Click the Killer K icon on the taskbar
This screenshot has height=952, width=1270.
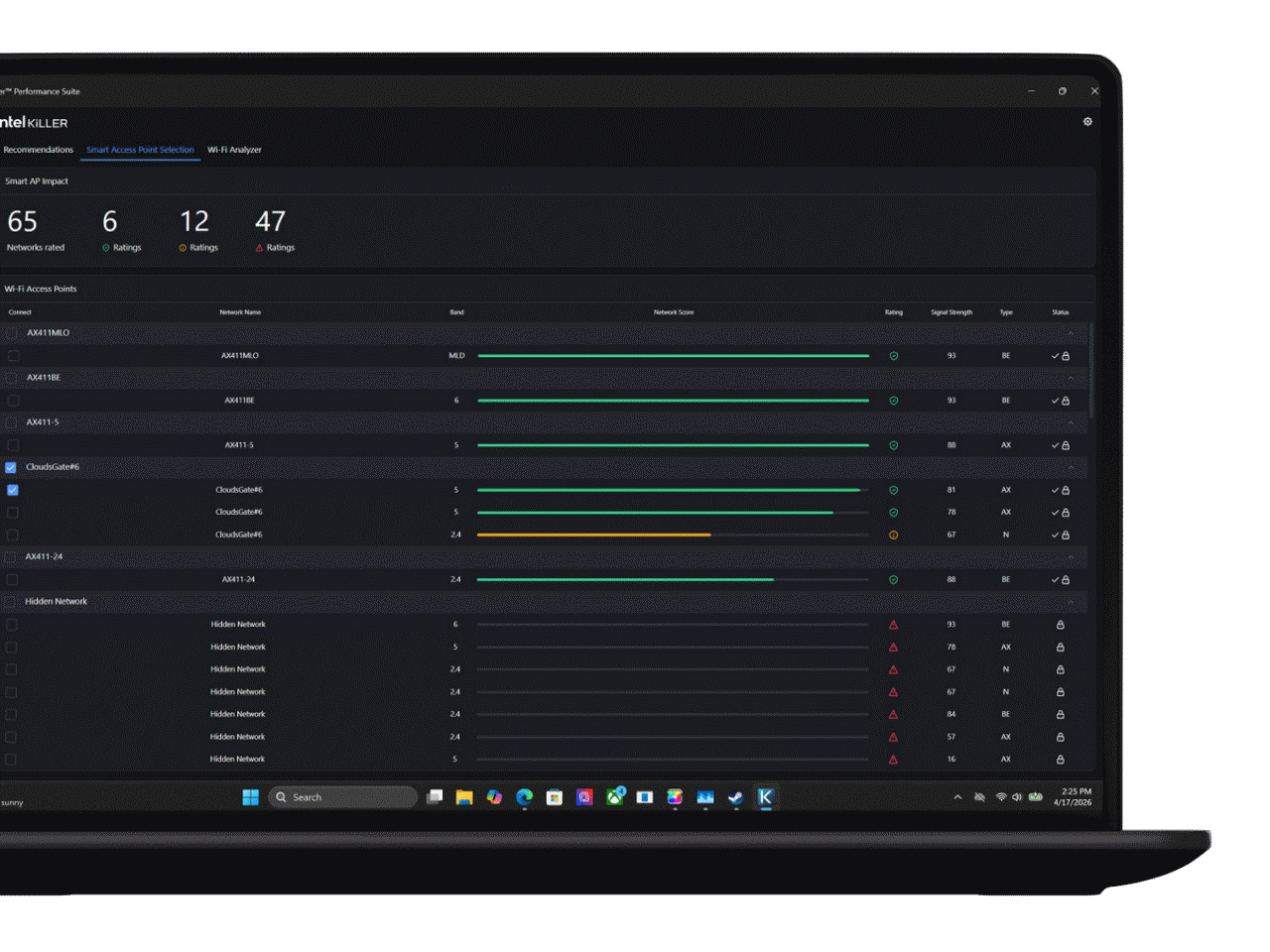click(765, 797)
